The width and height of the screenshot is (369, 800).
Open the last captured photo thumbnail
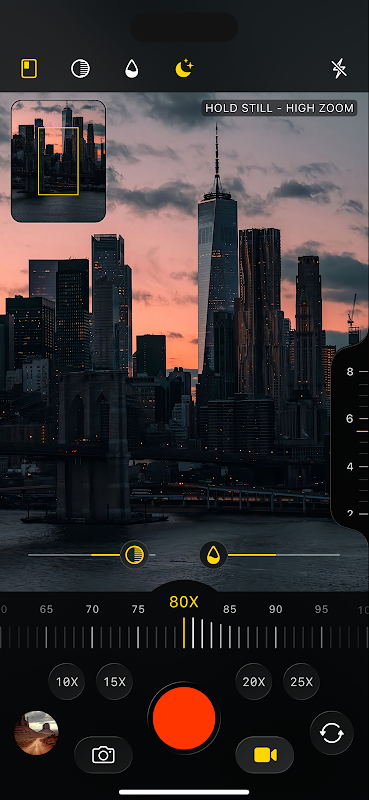36,733
